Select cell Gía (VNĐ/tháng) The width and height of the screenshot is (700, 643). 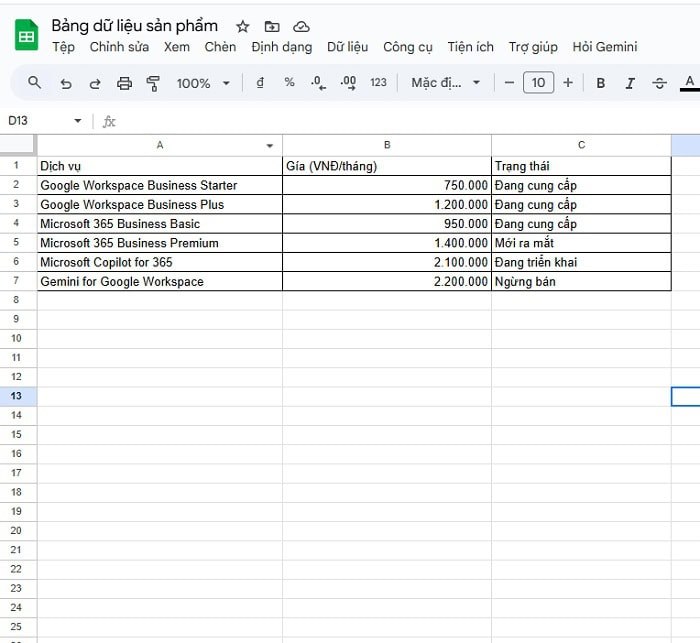point(387,166)
